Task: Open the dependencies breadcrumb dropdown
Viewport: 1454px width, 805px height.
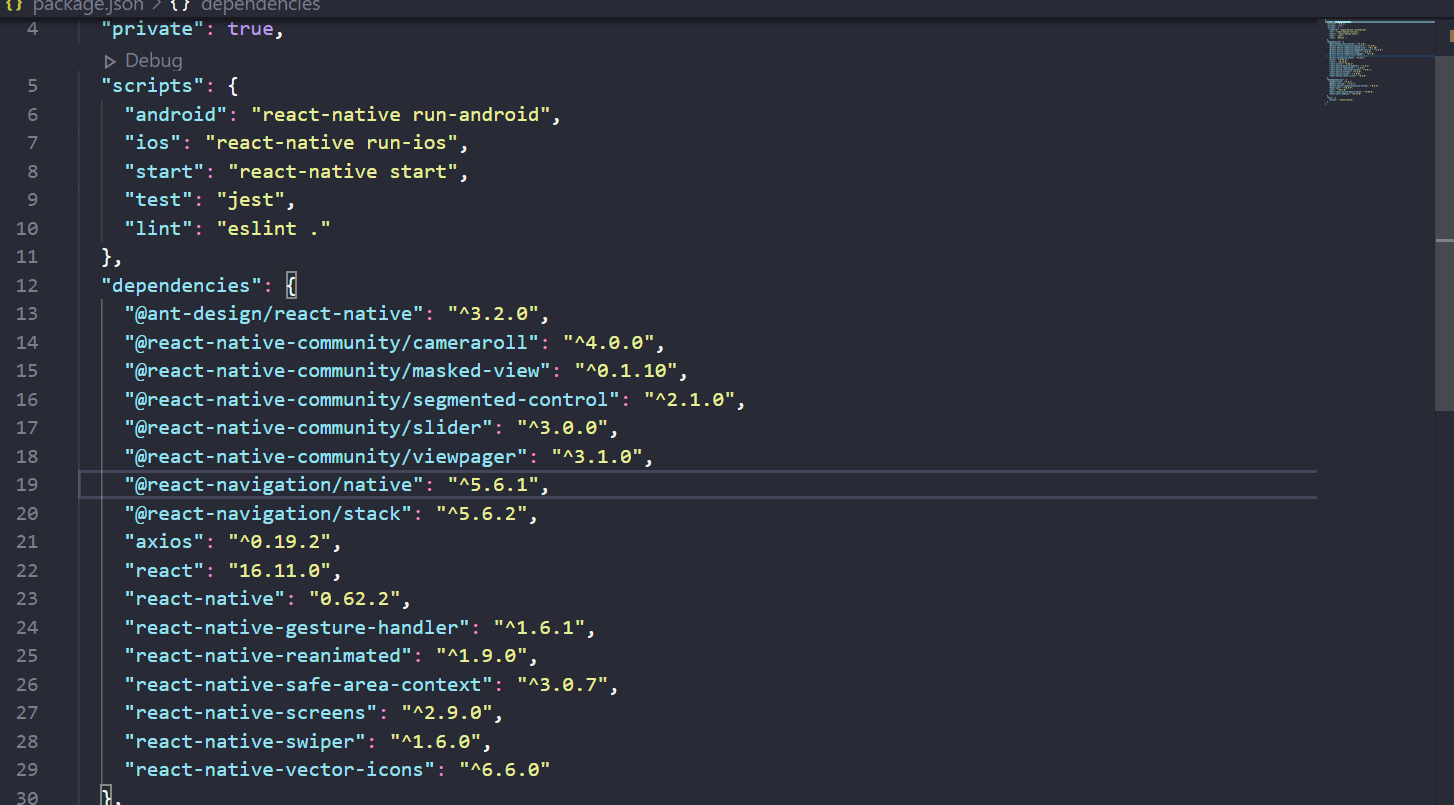Action: 260,6
